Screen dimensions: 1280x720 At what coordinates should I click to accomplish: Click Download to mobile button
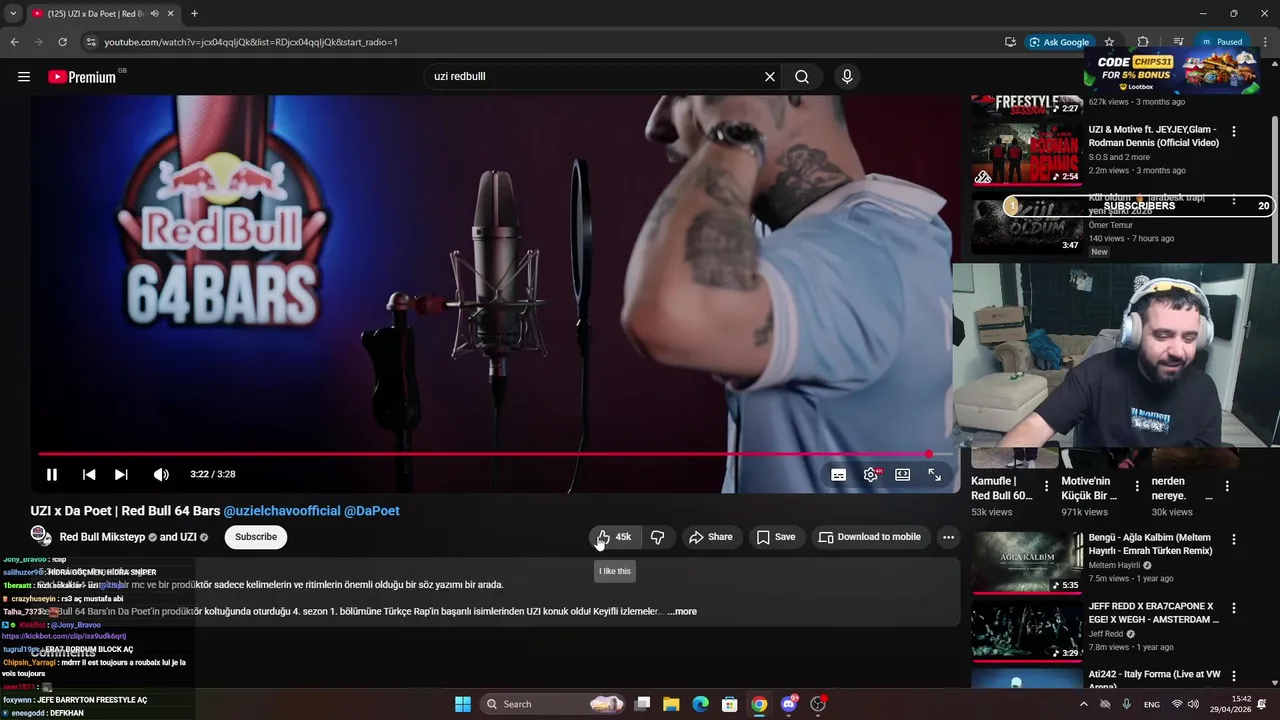[x=870, y=537]
